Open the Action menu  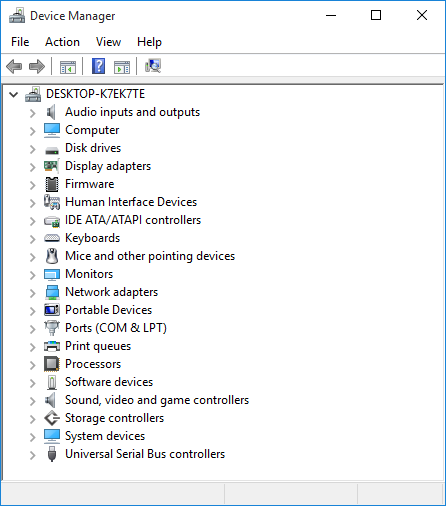click(x=62, y=42)
